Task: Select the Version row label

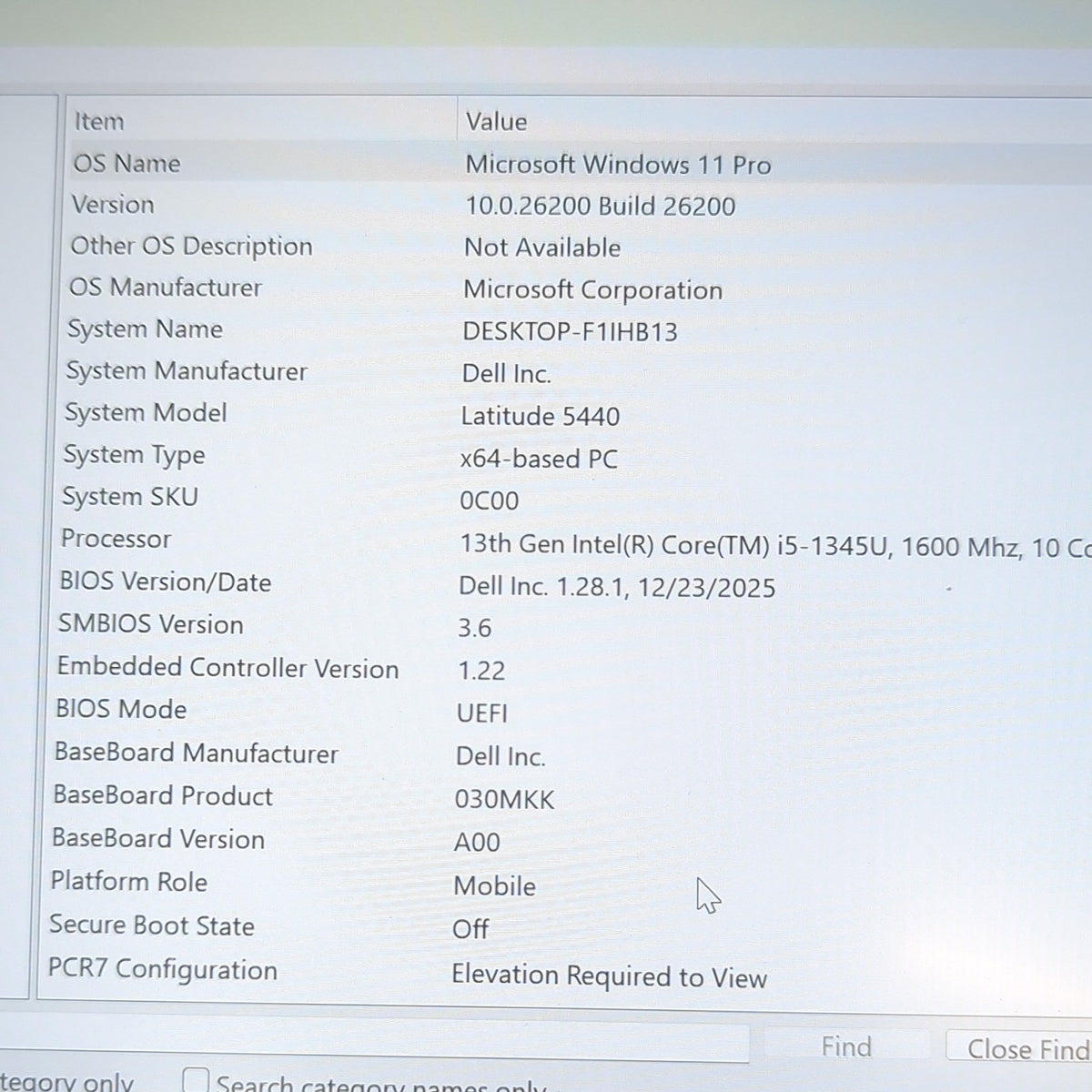Action: click(113, 205)
